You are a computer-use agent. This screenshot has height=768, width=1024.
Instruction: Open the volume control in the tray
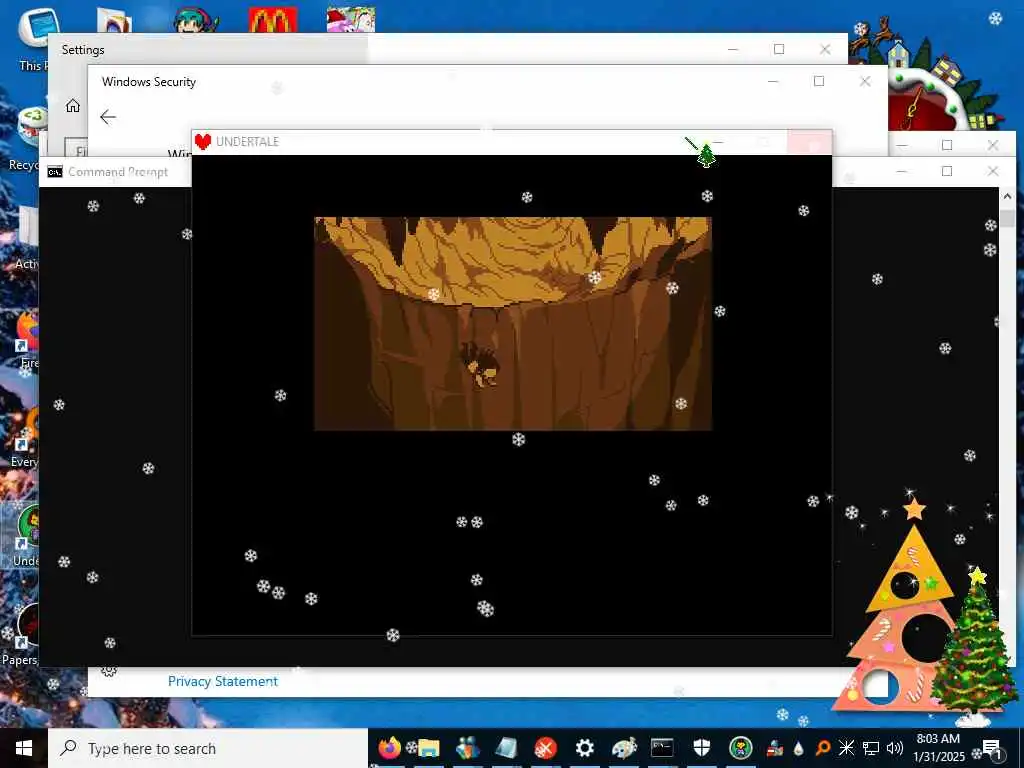tap(895, 748)
